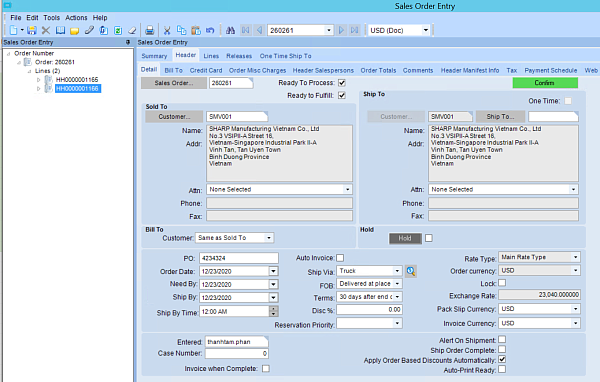Switch to the Lines tab

point(211,56)
